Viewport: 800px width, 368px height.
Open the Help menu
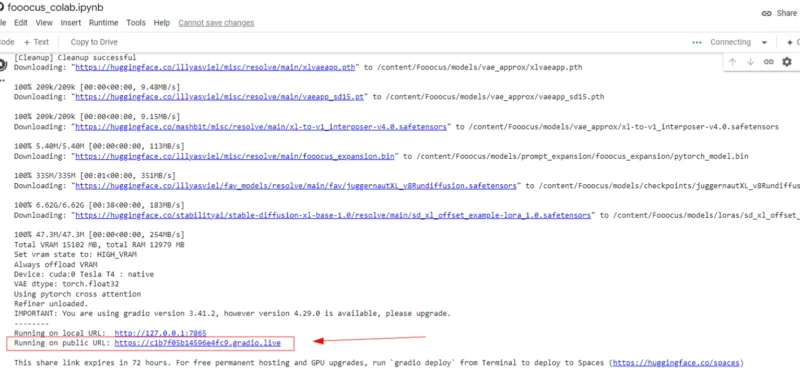pyautogui.click(x=162, y=23)
